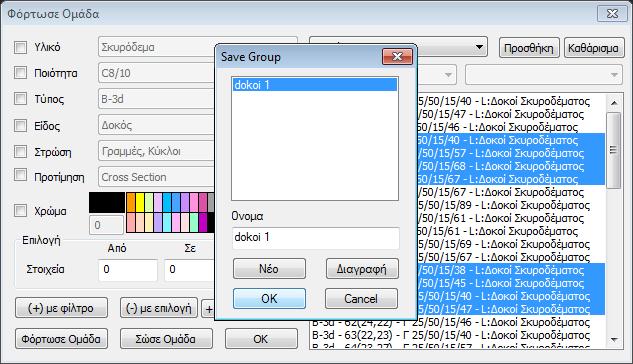
Task: Close the Save Group dialog
Action: click(x=397, y=56)
